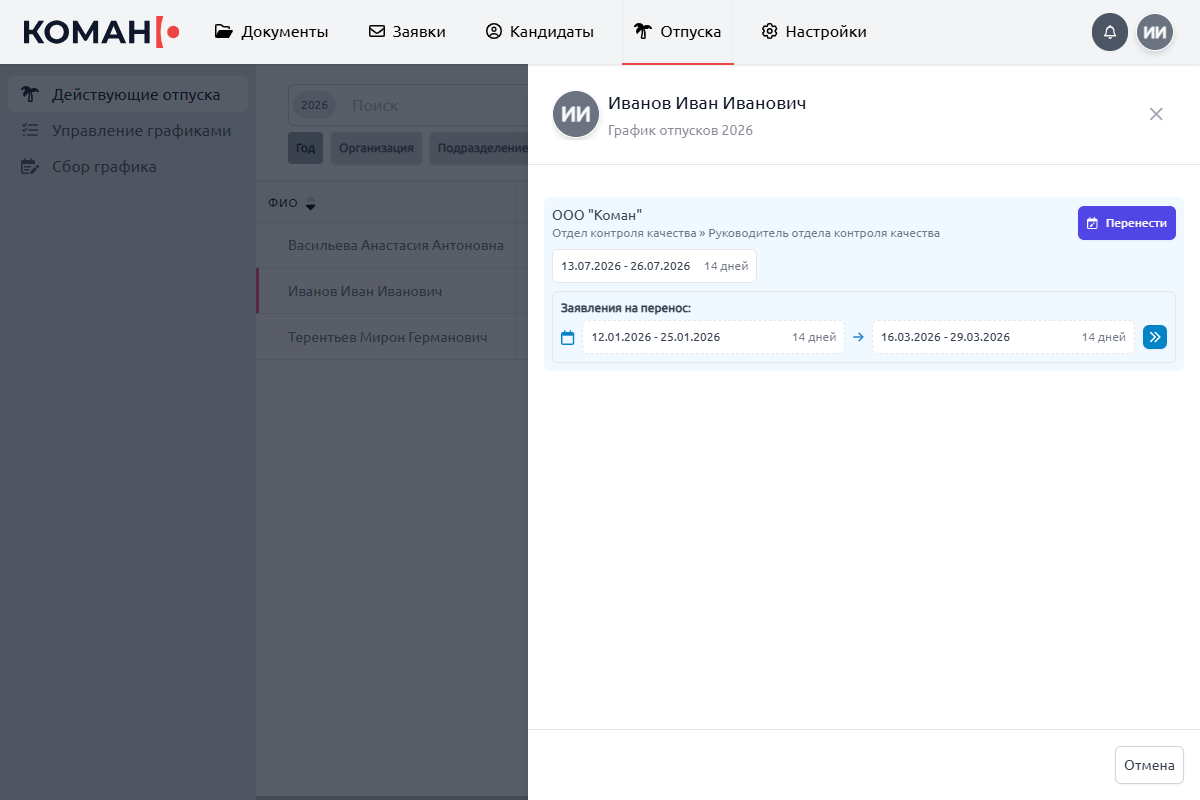This screenshot has width=1200, height=800.
Task: Click the Отмена button
Action: [1149, 765]
